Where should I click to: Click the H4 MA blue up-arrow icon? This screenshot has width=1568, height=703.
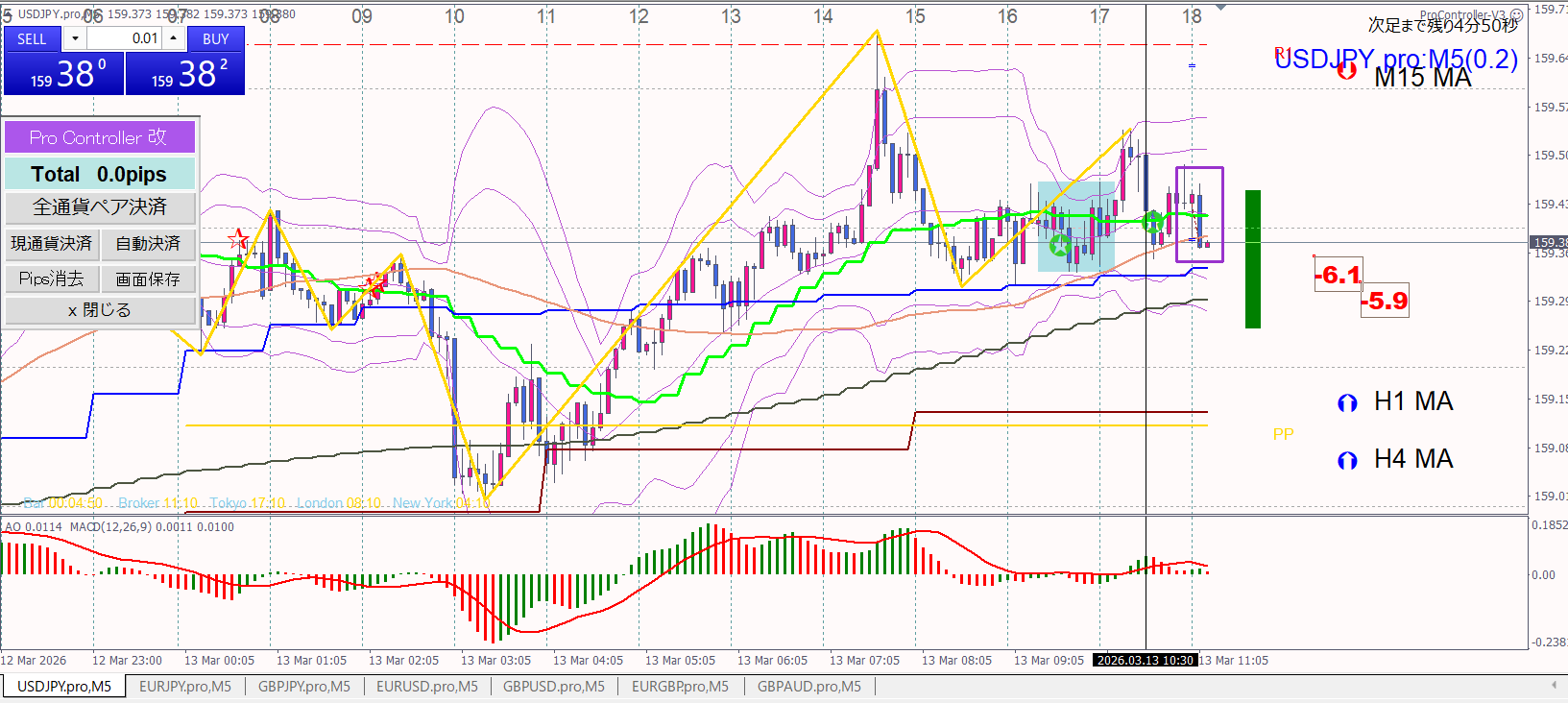pyautogui.click(x=1347, y=460)
